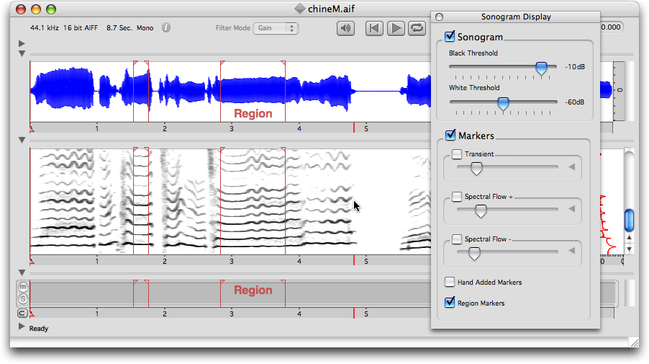Click the rewind to start button
Image resolution: width=649 pixels, height=364 pixels.
[x=374, y=28]
